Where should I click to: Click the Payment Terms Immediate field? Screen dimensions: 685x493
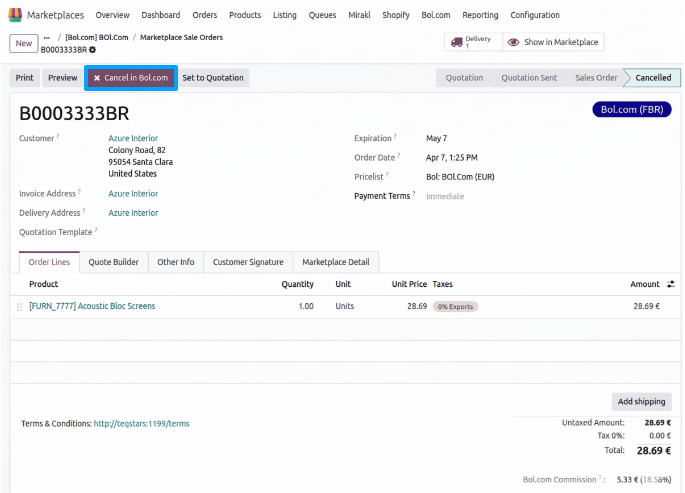point(445,197)
